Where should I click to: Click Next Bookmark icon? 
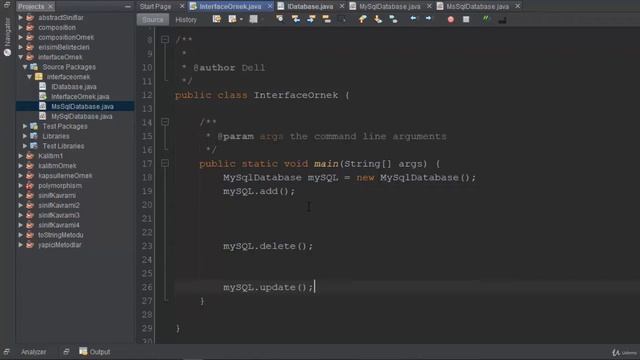click(x=378, y=19)
